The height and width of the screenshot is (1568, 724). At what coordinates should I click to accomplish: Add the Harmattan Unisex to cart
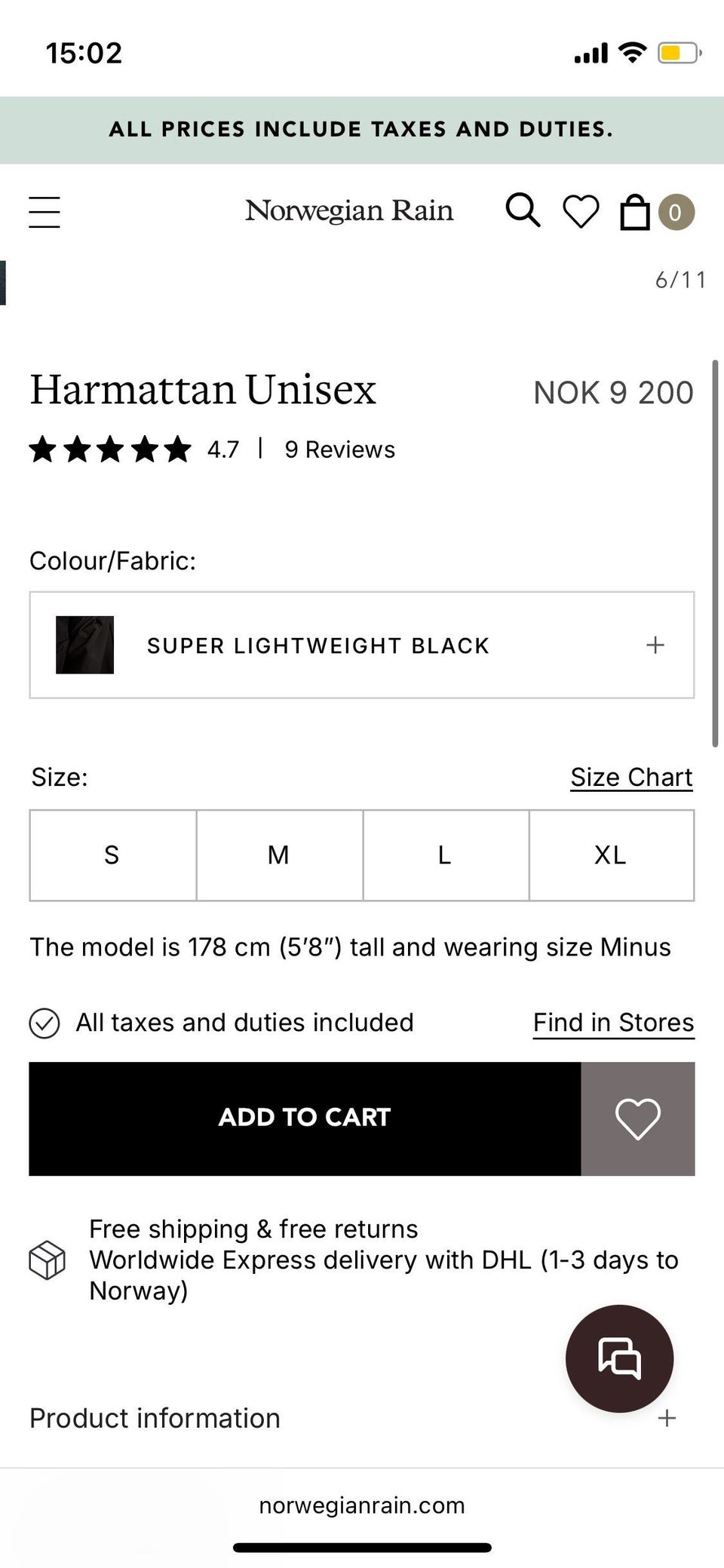click(x=305, y=1118)
